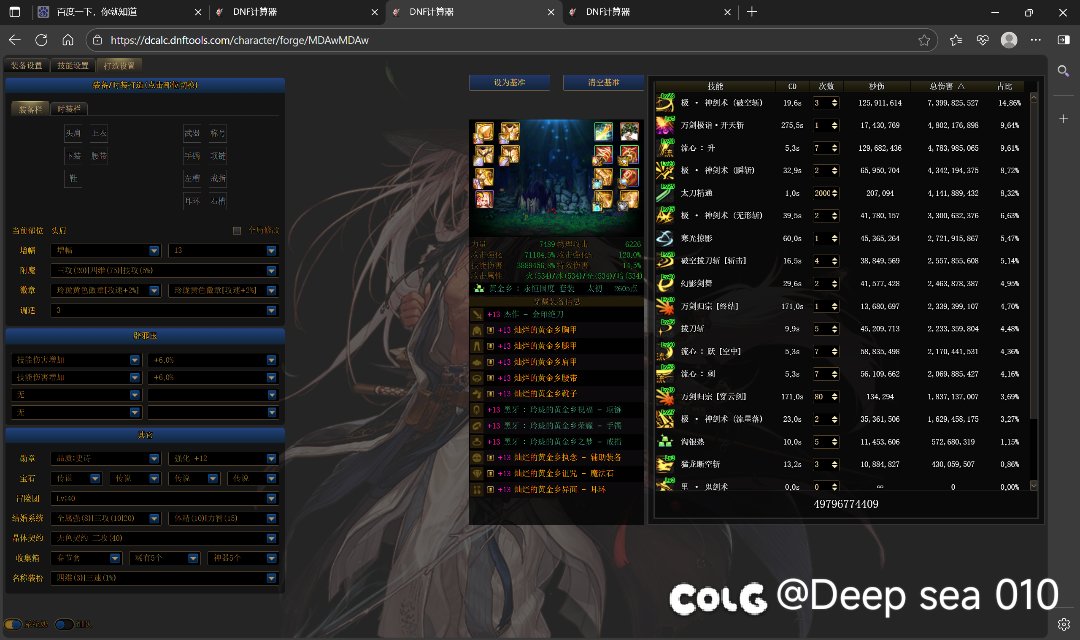The width and height of the screenshot is (1080, 640).
Task: Click the address bar URL field
Action: pos(510,40)
